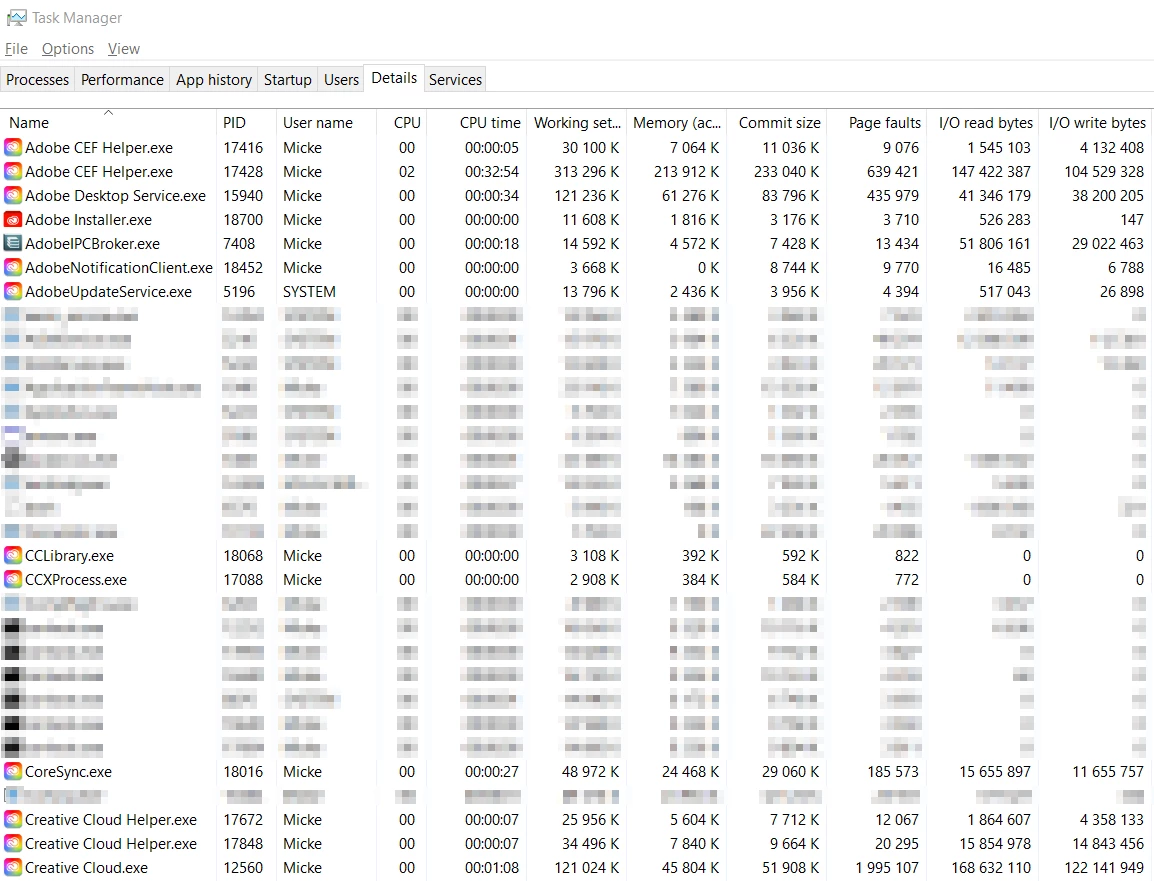This screenshot has width=1154, height=881.
Task: Click the CCXProcess.exe icon
Action: coord(13,579)
